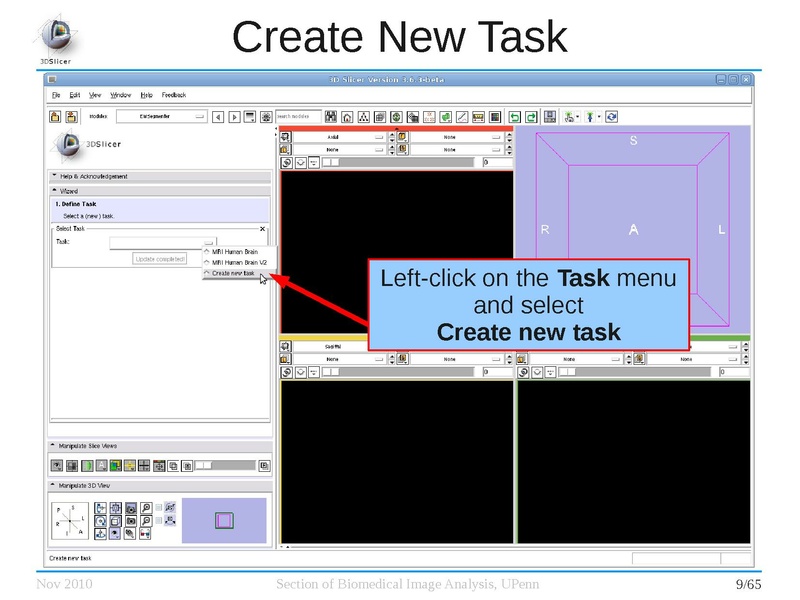Screen dimensions: 800x600
Task: Click the undo arrow icon in the toolbar
Action: click(514, 116)
